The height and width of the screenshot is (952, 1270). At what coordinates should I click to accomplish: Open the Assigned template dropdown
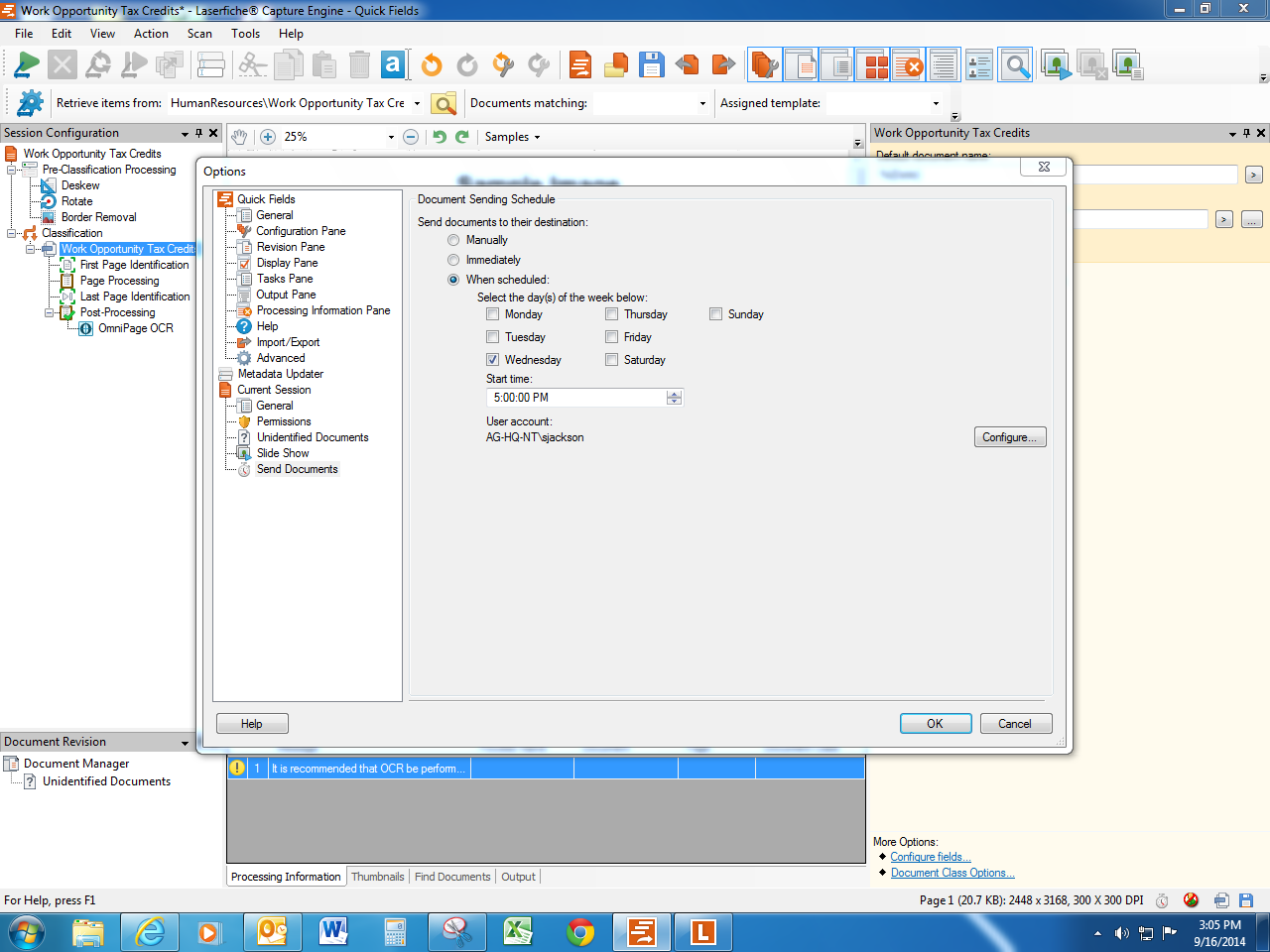tap(935, 103)
